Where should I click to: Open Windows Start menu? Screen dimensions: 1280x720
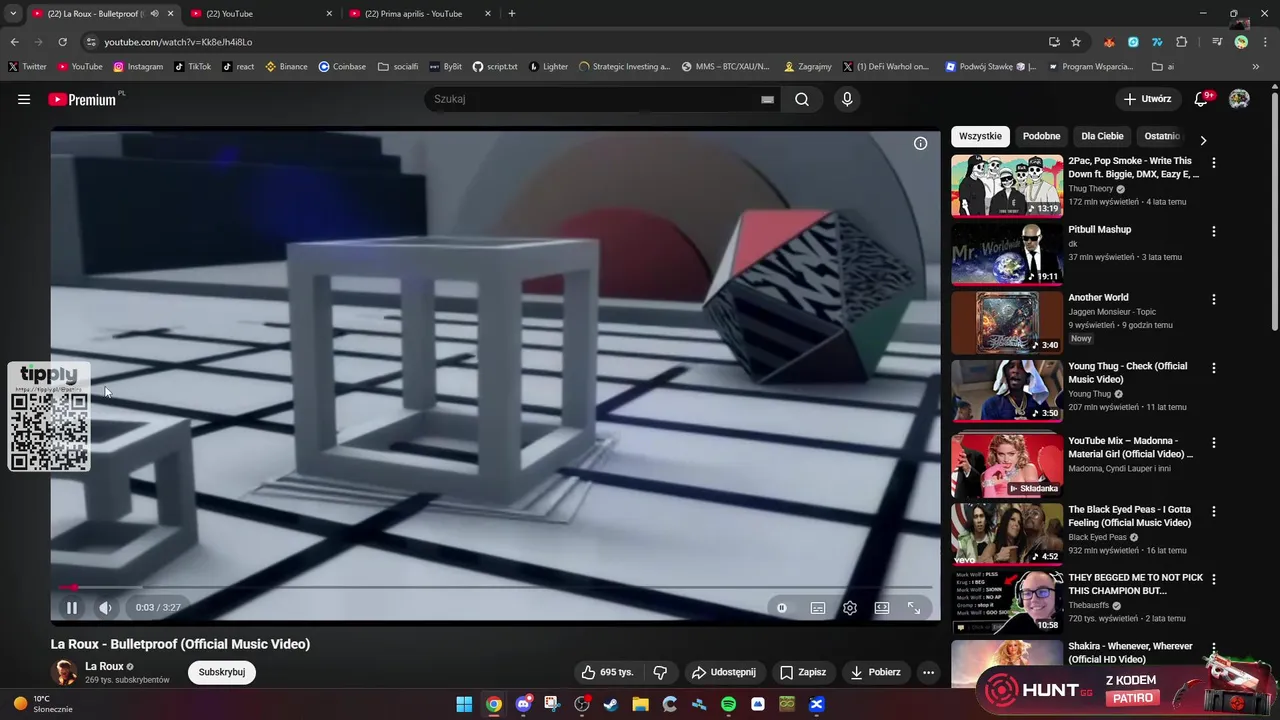[464, 704]
